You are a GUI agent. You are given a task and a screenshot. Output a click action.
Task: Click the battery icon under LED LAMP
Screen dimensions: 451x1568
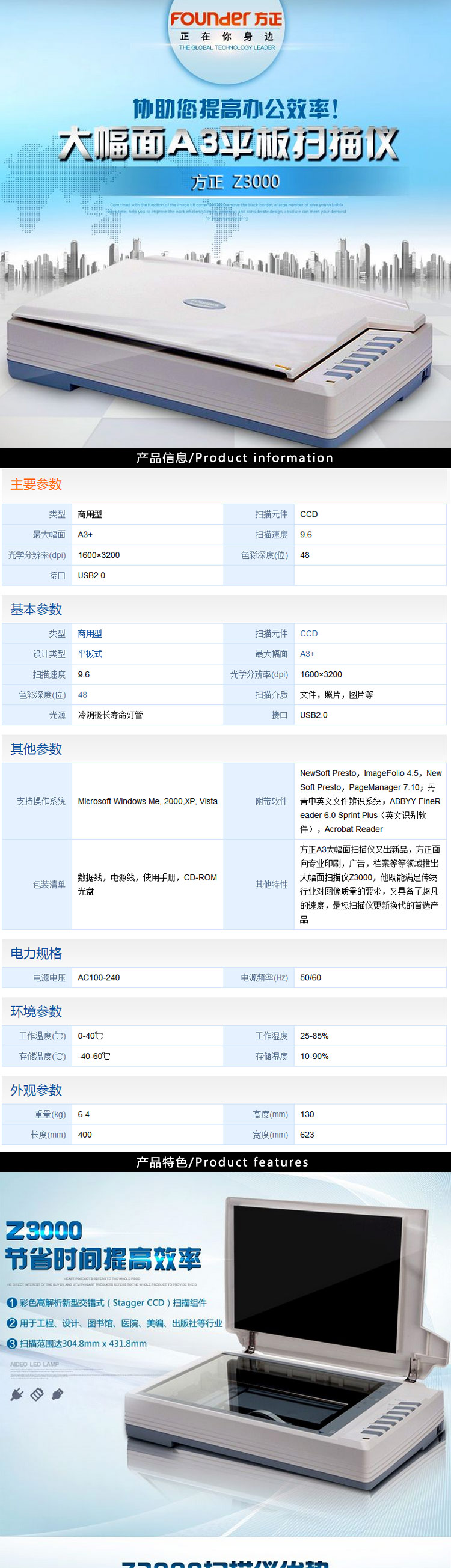pyautogui.click(x=37, y=1393)
